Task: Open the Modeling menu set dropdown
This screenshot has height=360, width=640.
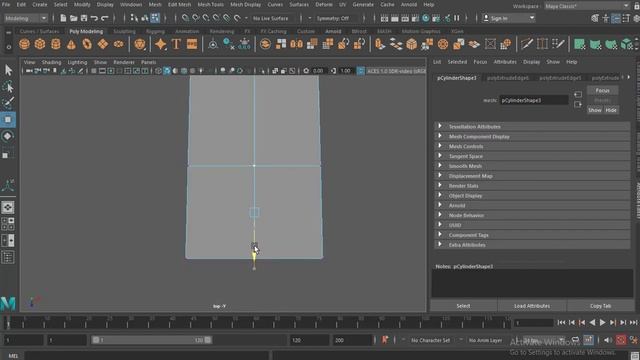Action: click(26, 18)
